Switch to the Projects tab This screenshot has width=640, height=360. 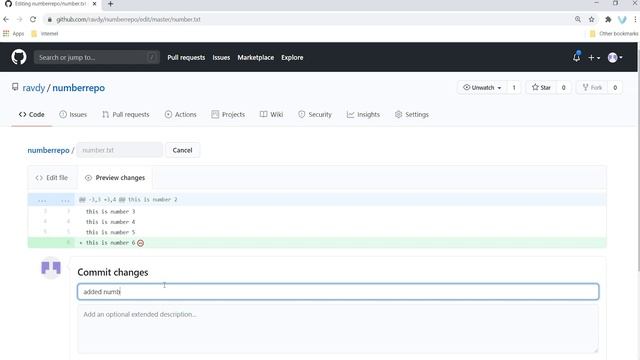point(228,115)
